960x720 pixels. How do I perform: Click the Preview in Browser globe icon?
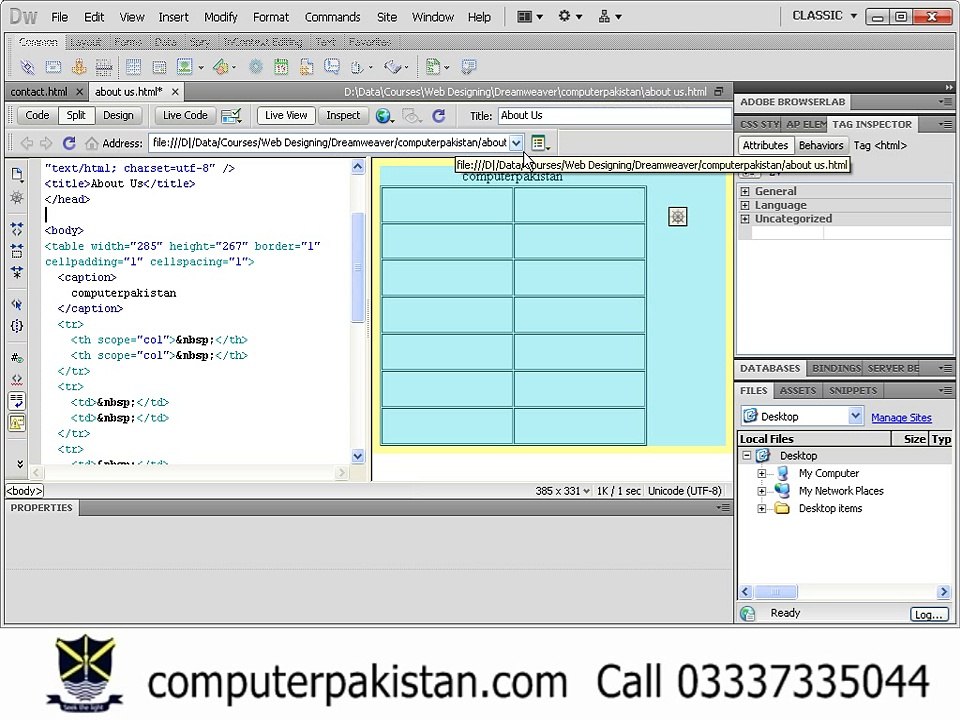point(383,116)
